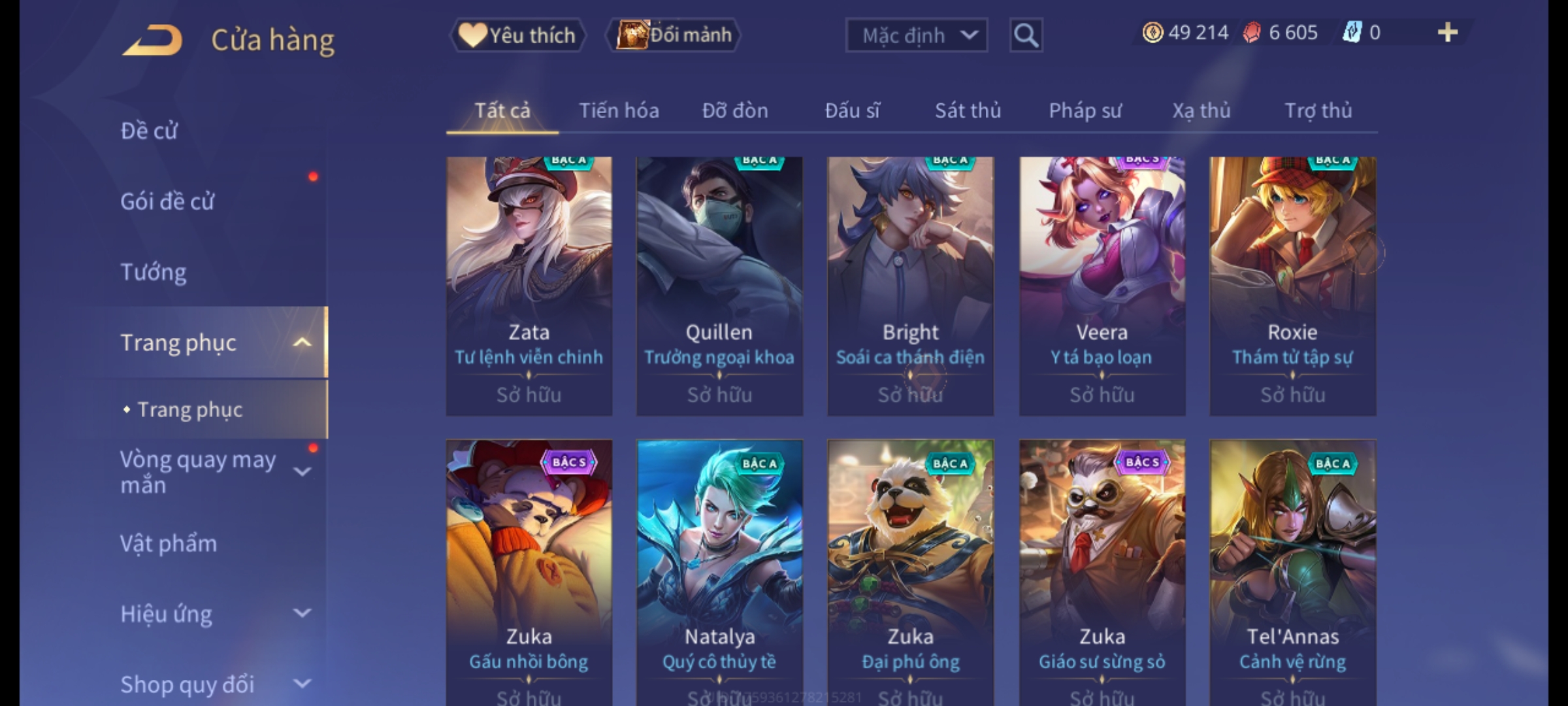
Task: Tap the gold coin balance icon
Action: (1152, 33)
